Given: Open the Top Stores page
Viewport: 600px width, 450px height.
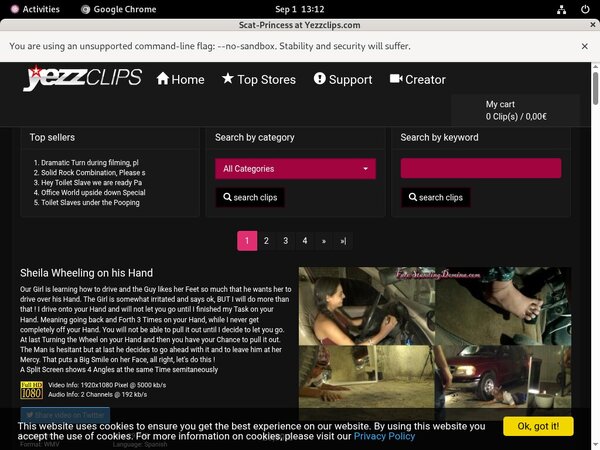Looking at the screenshot, I should point(258,79).
